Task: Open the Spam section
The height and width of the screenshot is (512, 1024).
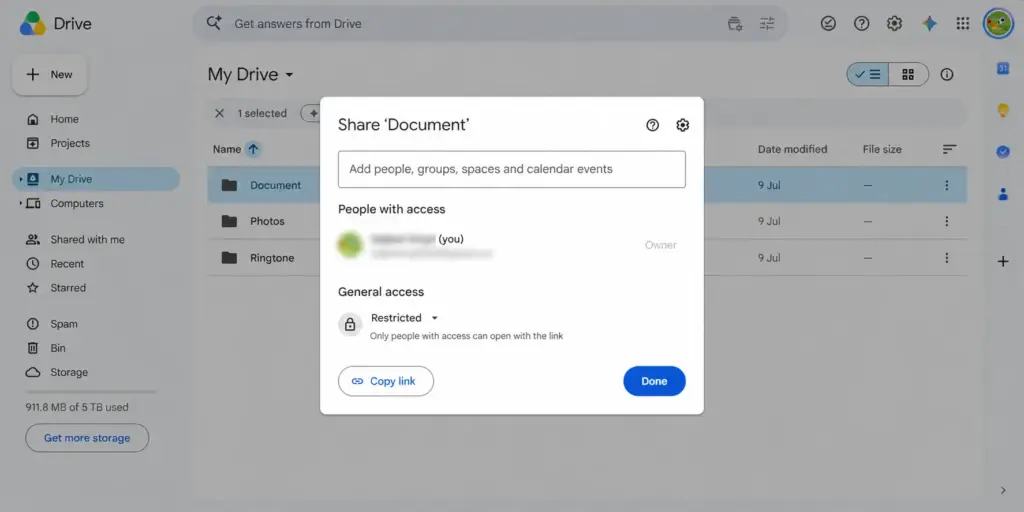Action: [64, 324]
